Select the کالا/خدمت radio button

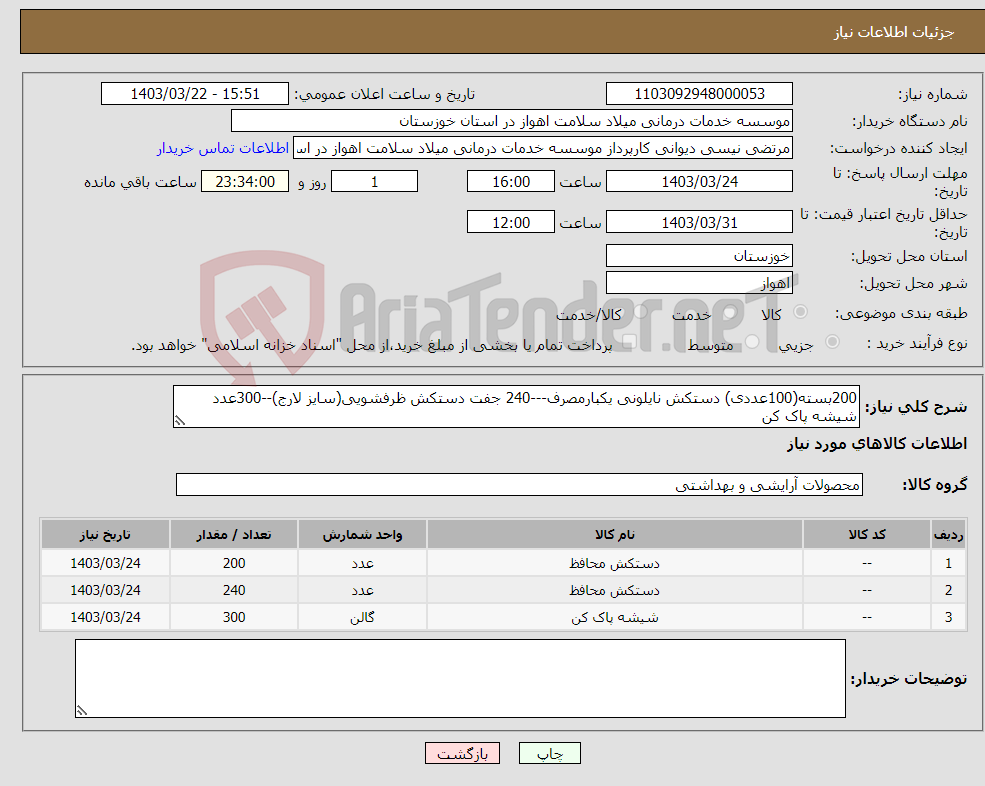pyautogui.click(x=640, y=312)
